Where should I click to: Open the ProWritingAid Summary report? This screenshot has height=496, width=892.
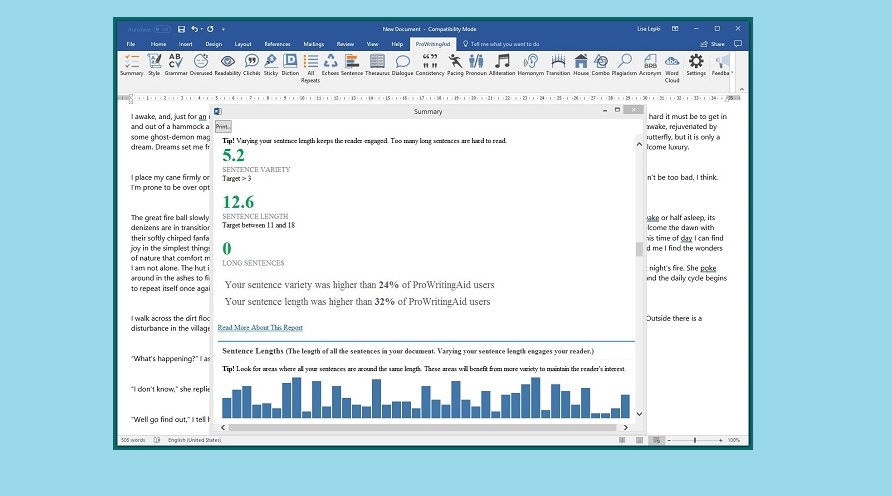pyautogui.click(x=131, y=65)
